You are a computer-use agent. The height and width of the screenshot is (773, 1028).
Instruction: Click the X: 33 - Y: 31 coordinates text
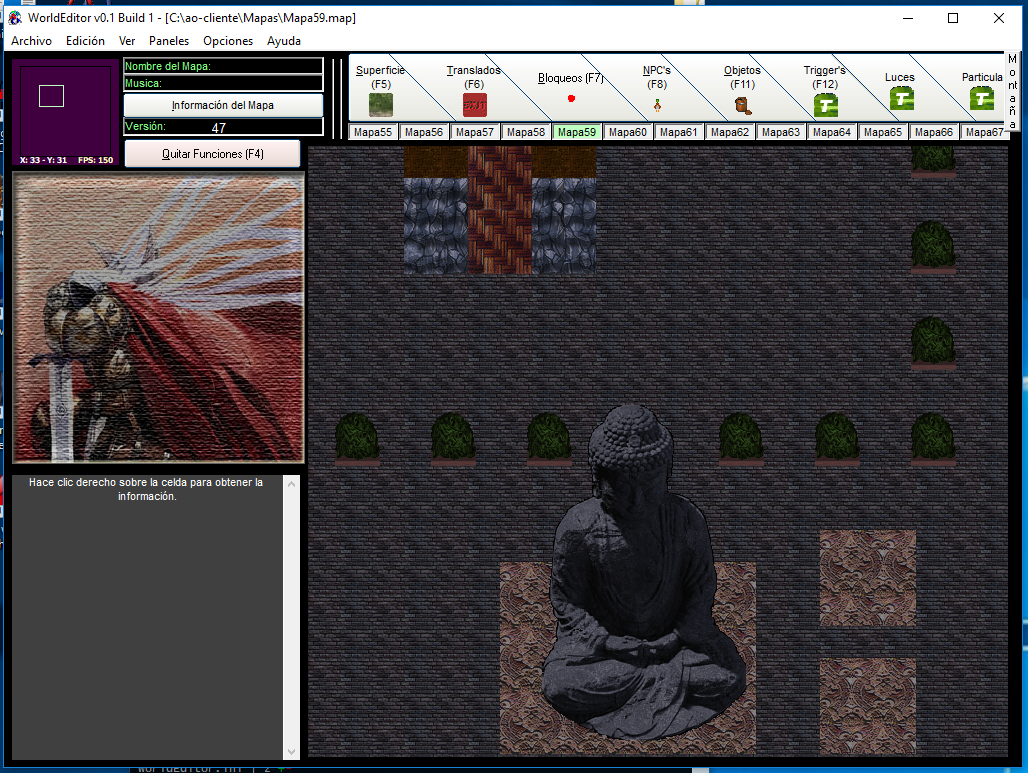43,160
